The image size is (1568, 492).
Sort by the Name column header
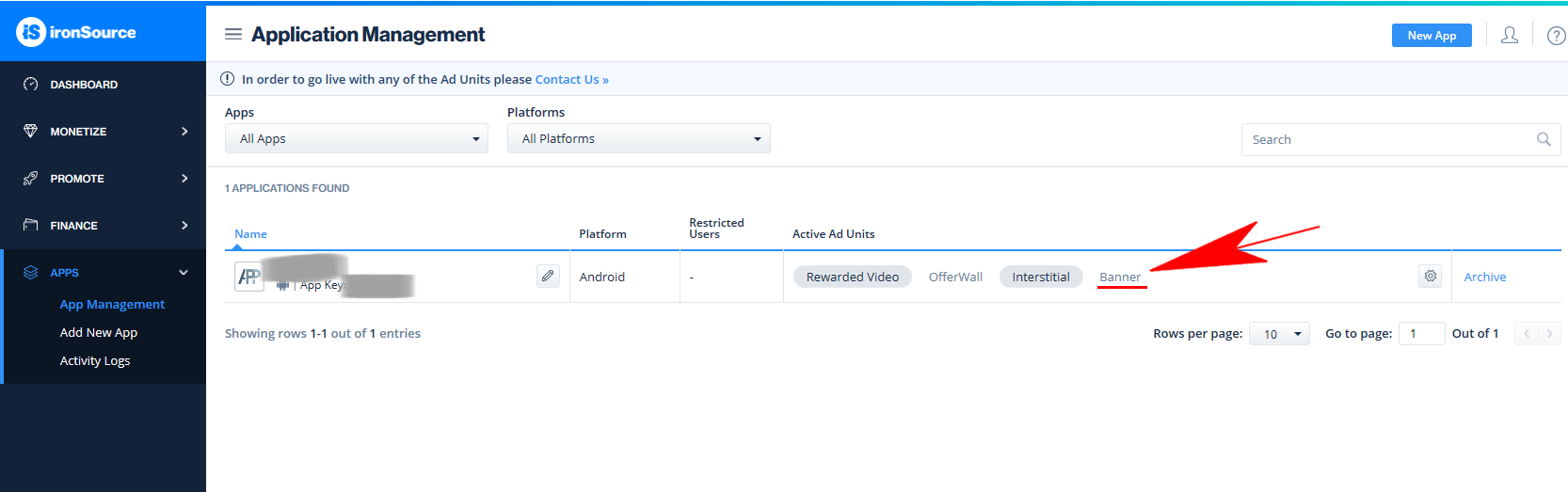(x=250, y=234)
